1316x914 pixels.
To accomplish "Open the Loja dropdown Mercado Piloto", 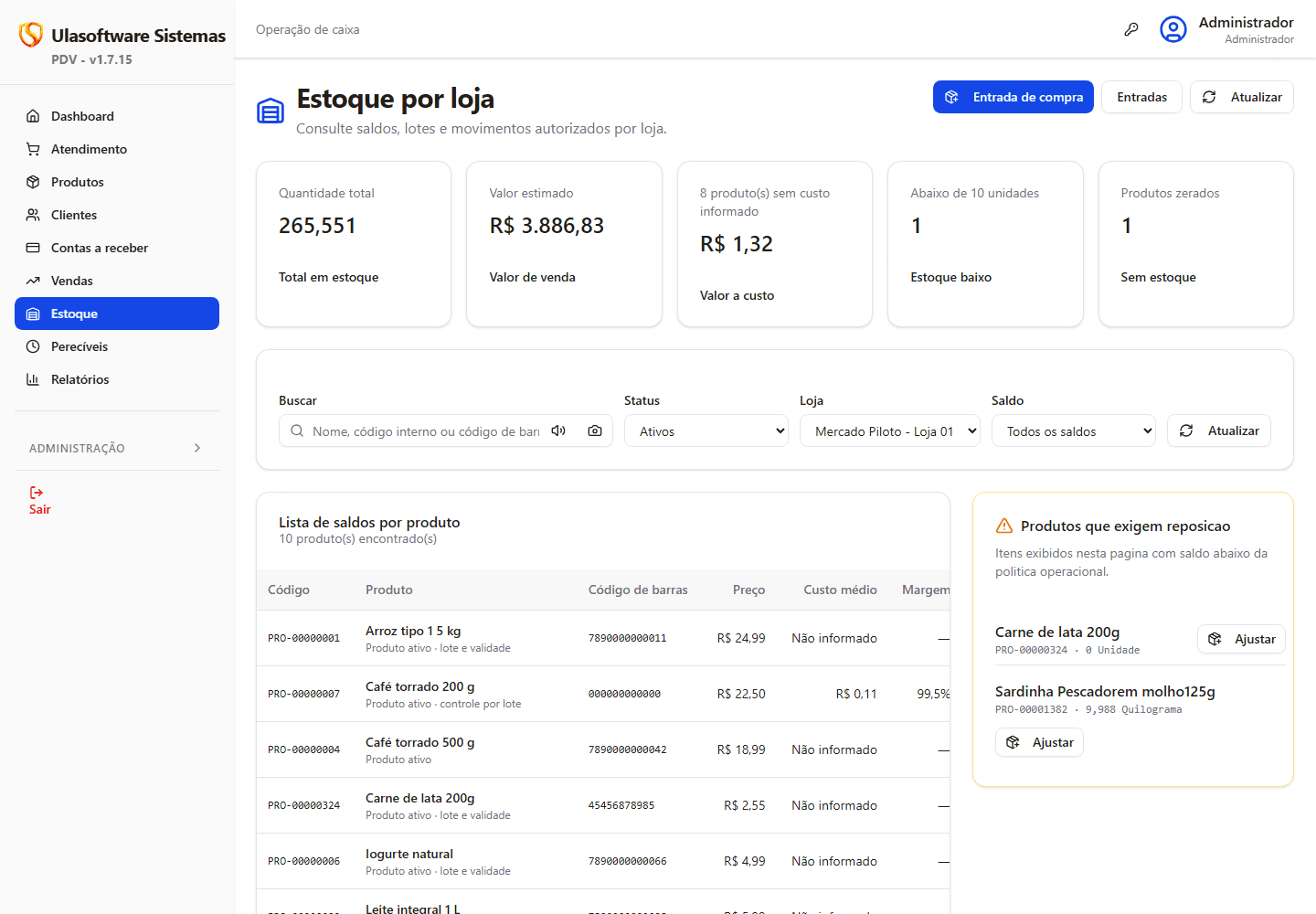I will (890, 431).
